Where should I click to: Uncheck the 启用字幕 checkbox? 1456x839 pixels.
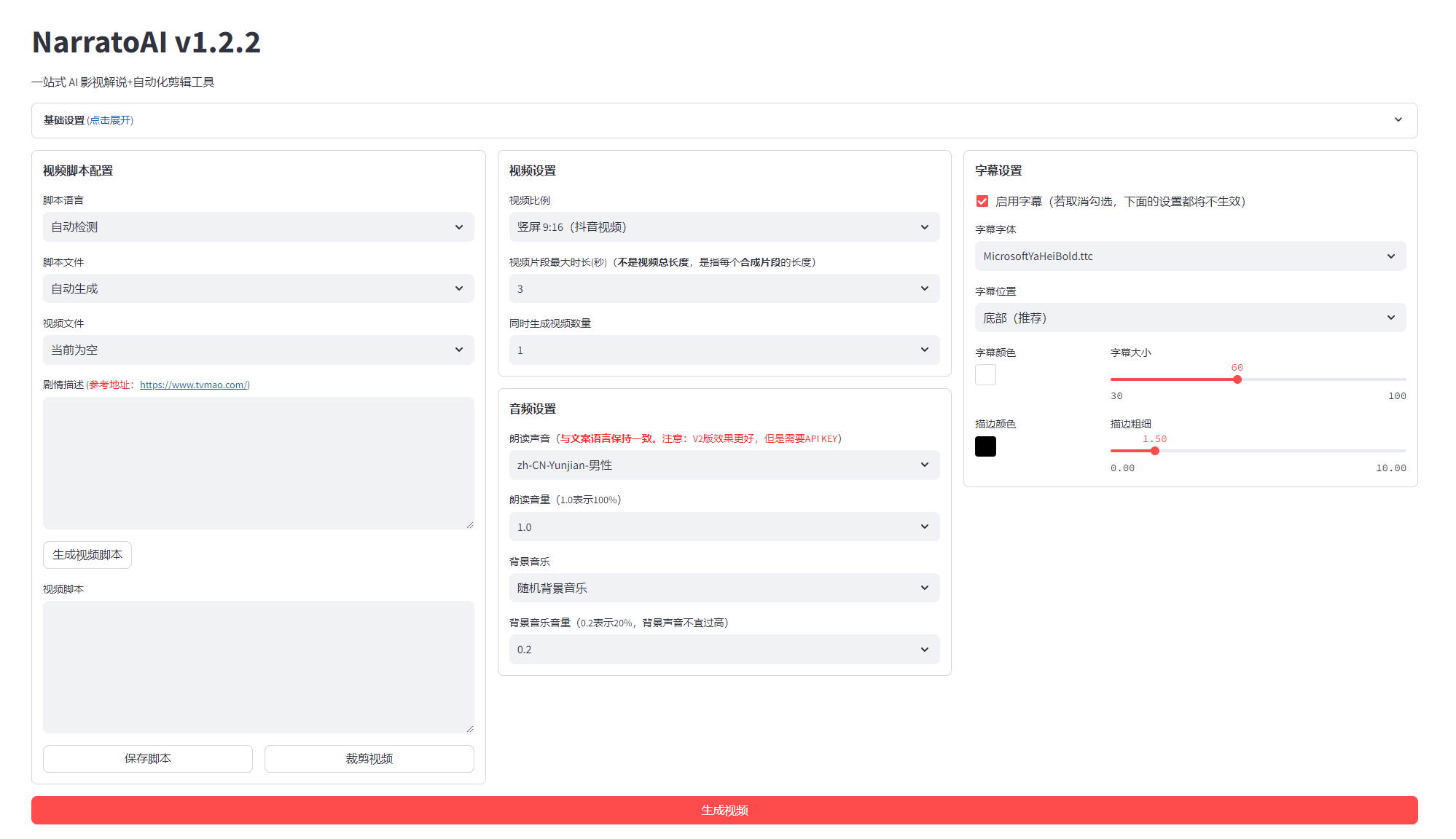tap(982, 202)
